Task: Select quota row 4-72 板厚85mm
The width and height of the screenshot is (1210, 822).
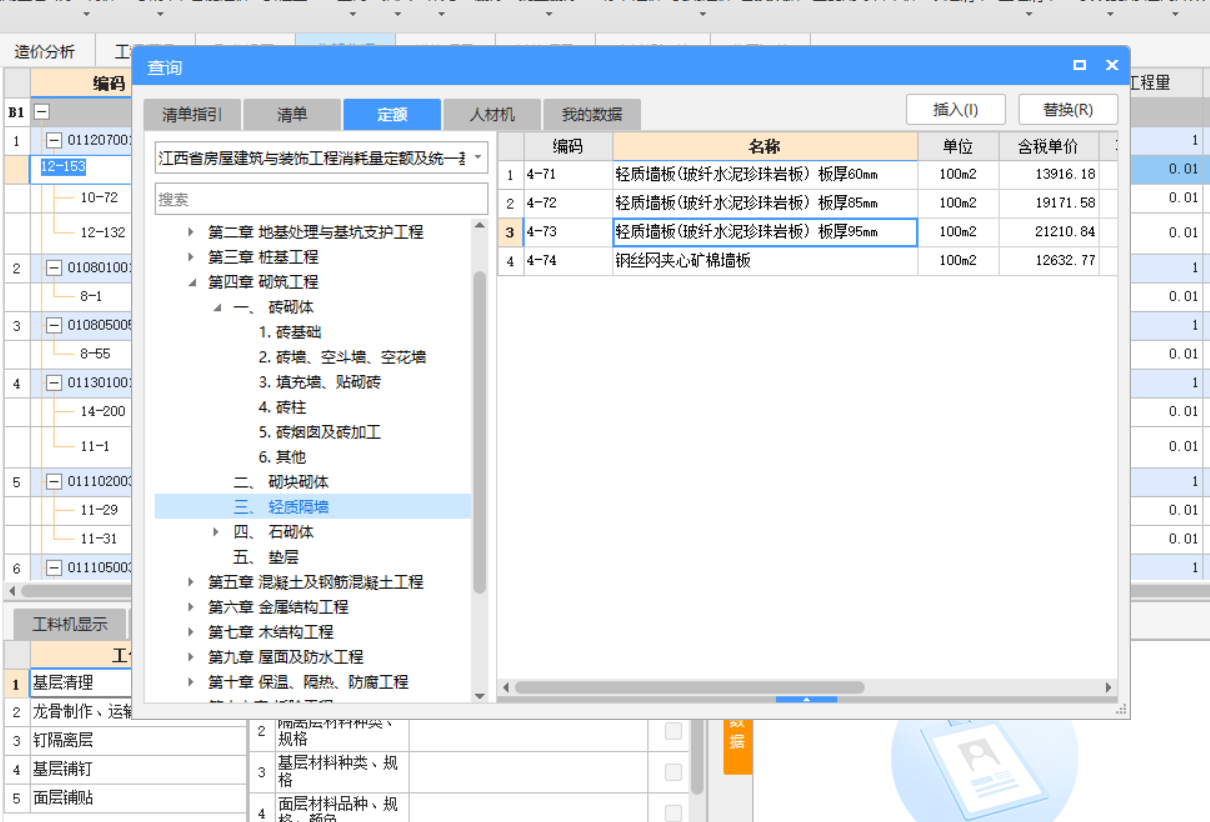Action: click(x=807, y=204)
